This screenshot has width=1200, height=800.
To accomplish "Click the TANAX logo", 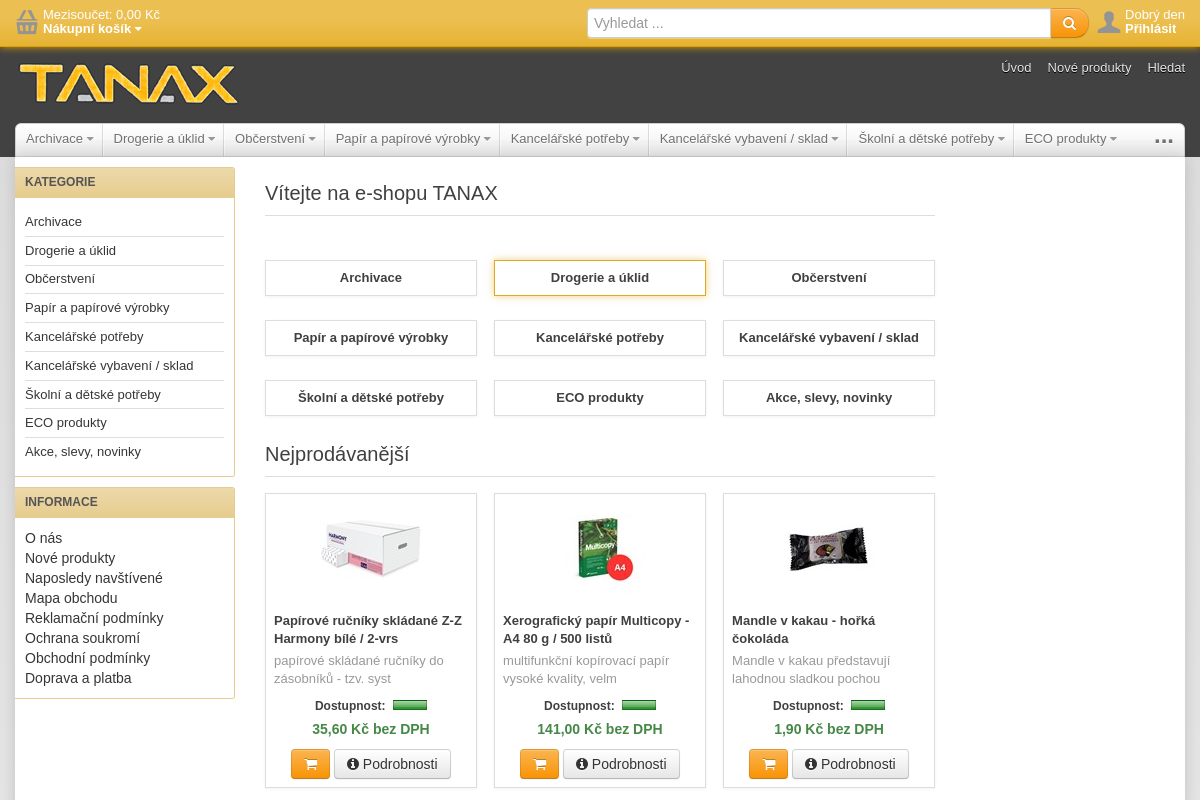I will [x=128, y=84].
